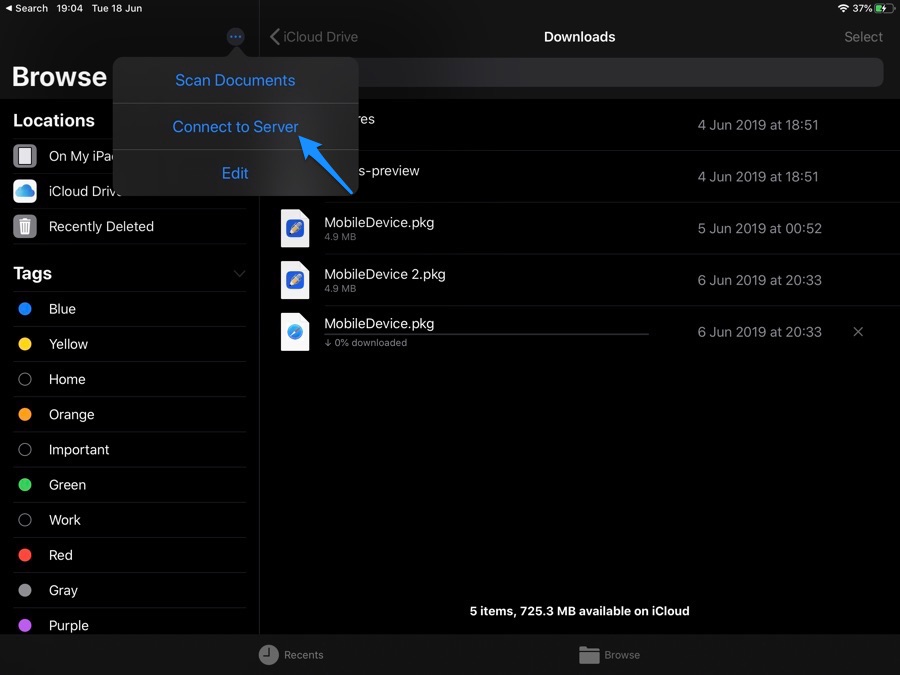Select the Yellow tag color dot

click(25, 344)
